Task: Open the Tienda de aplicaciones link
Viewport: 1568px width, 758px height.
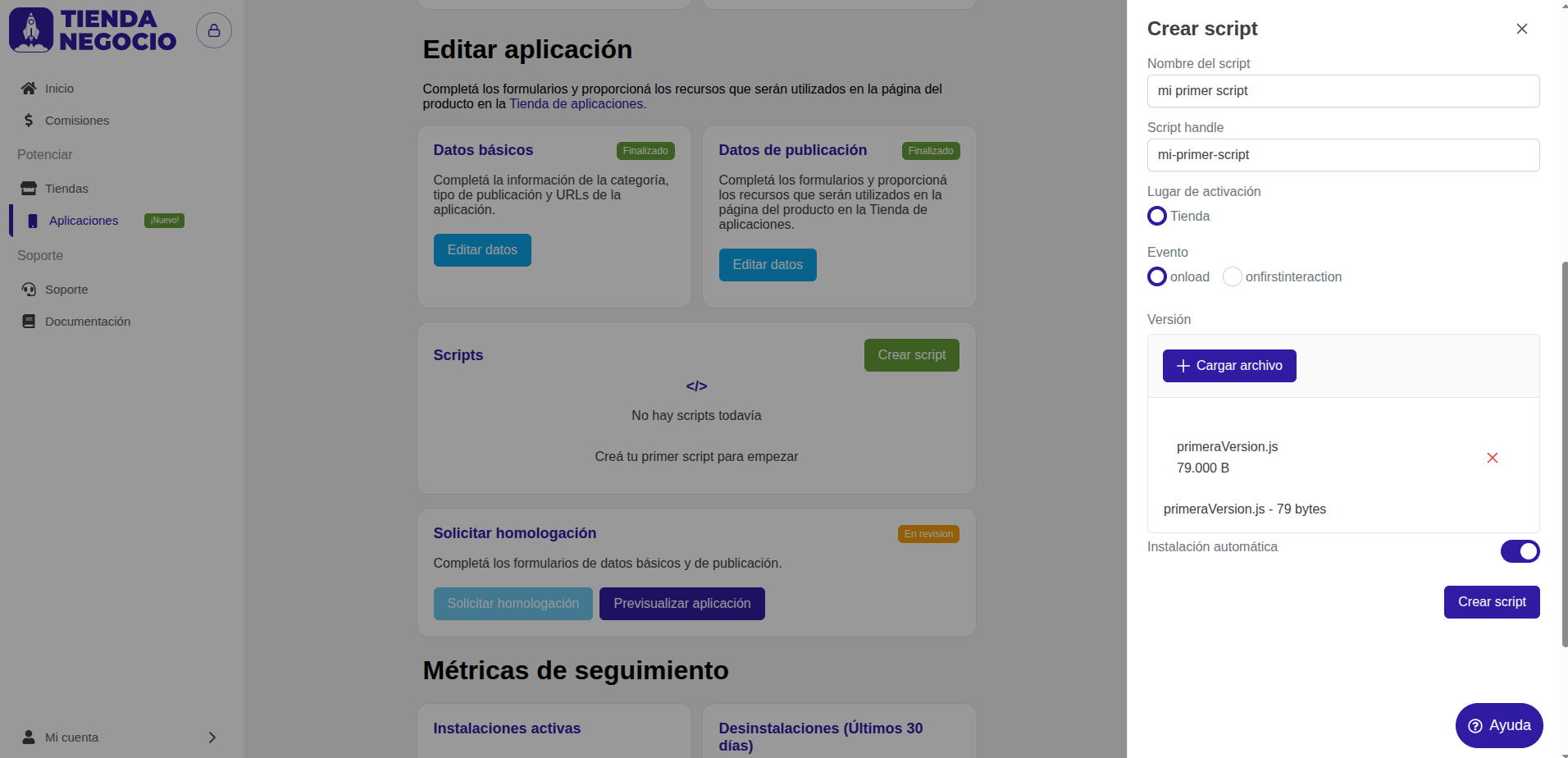Action: click(577, 103)
